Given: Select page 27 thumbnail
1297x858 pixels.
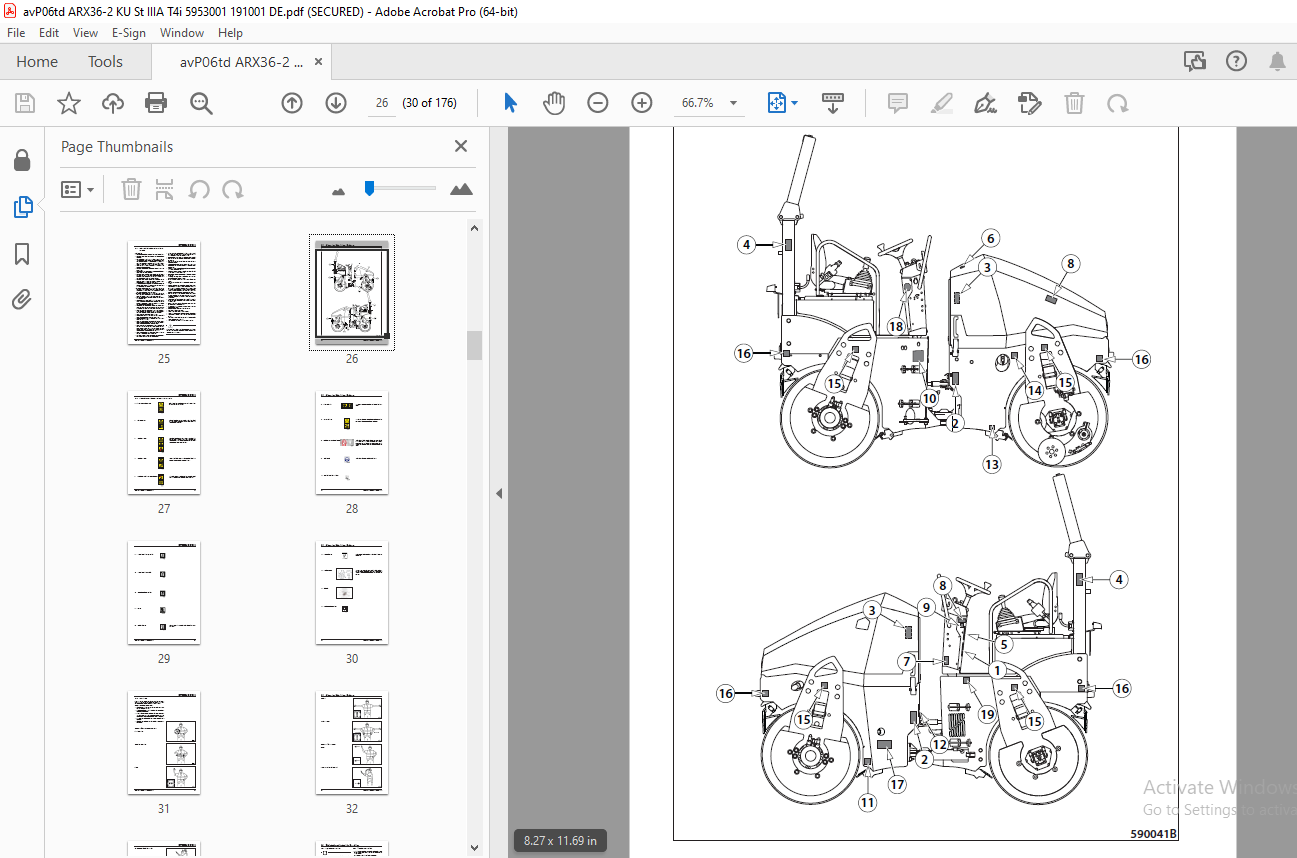Looking at the screenshot, I should click(164, 443).
